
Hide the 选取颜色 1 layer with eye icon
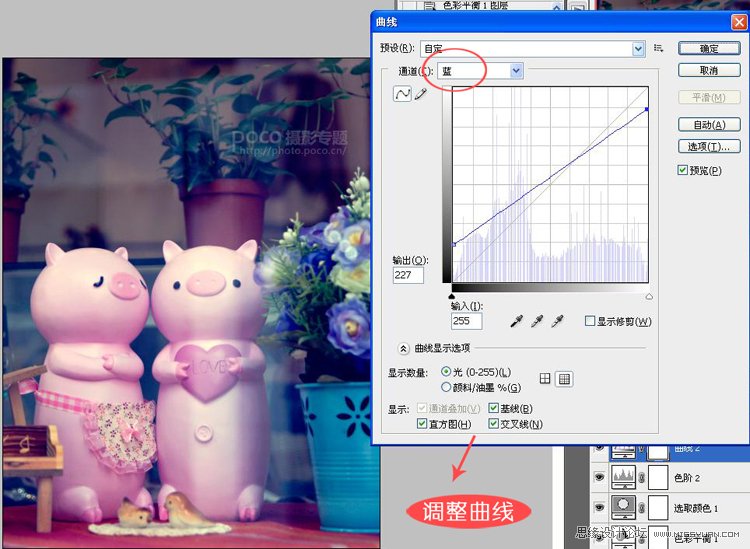[x=599, y=507]
